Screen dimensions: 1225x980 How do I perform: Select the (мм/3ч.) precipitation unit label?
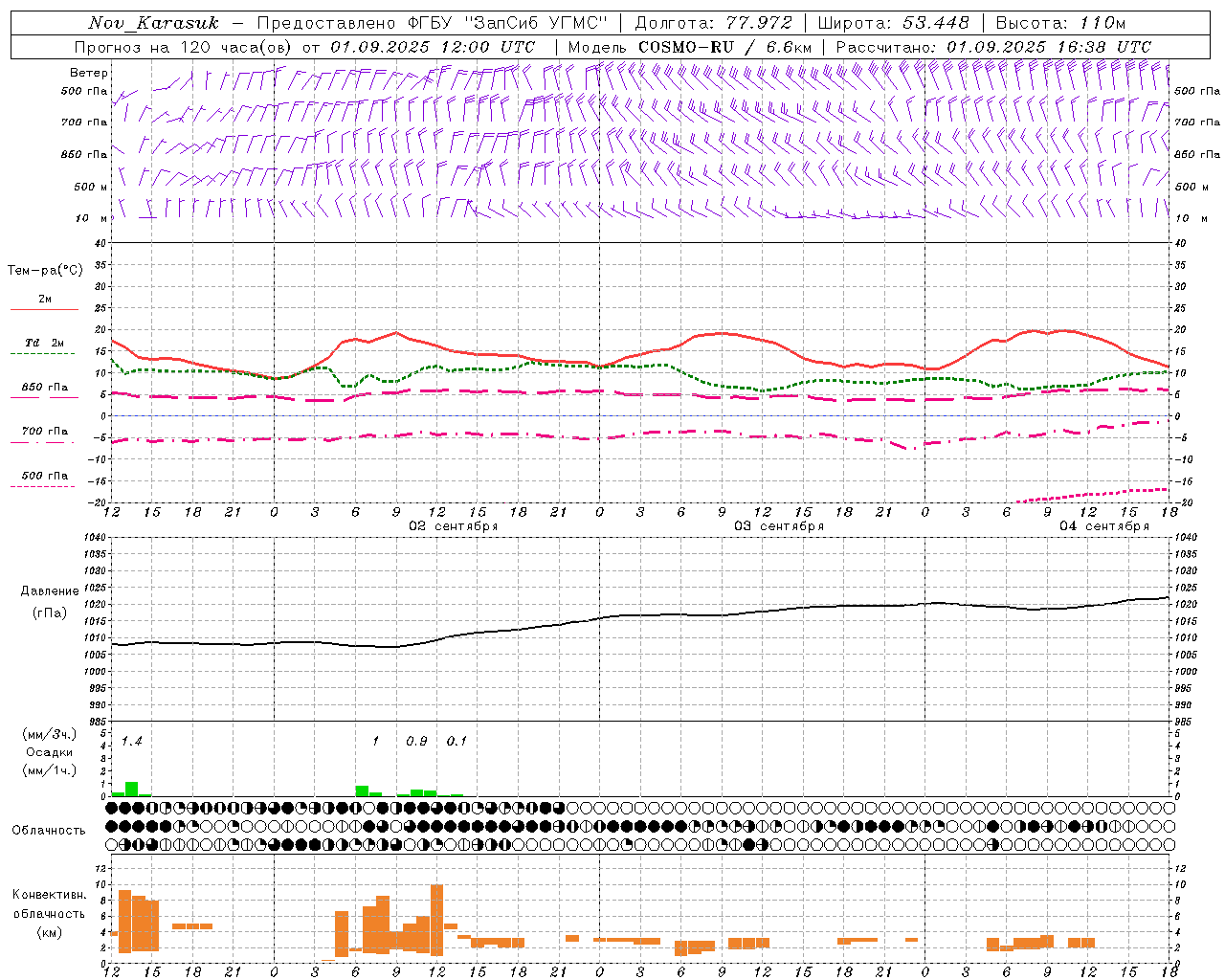click(x=49, y=734)
